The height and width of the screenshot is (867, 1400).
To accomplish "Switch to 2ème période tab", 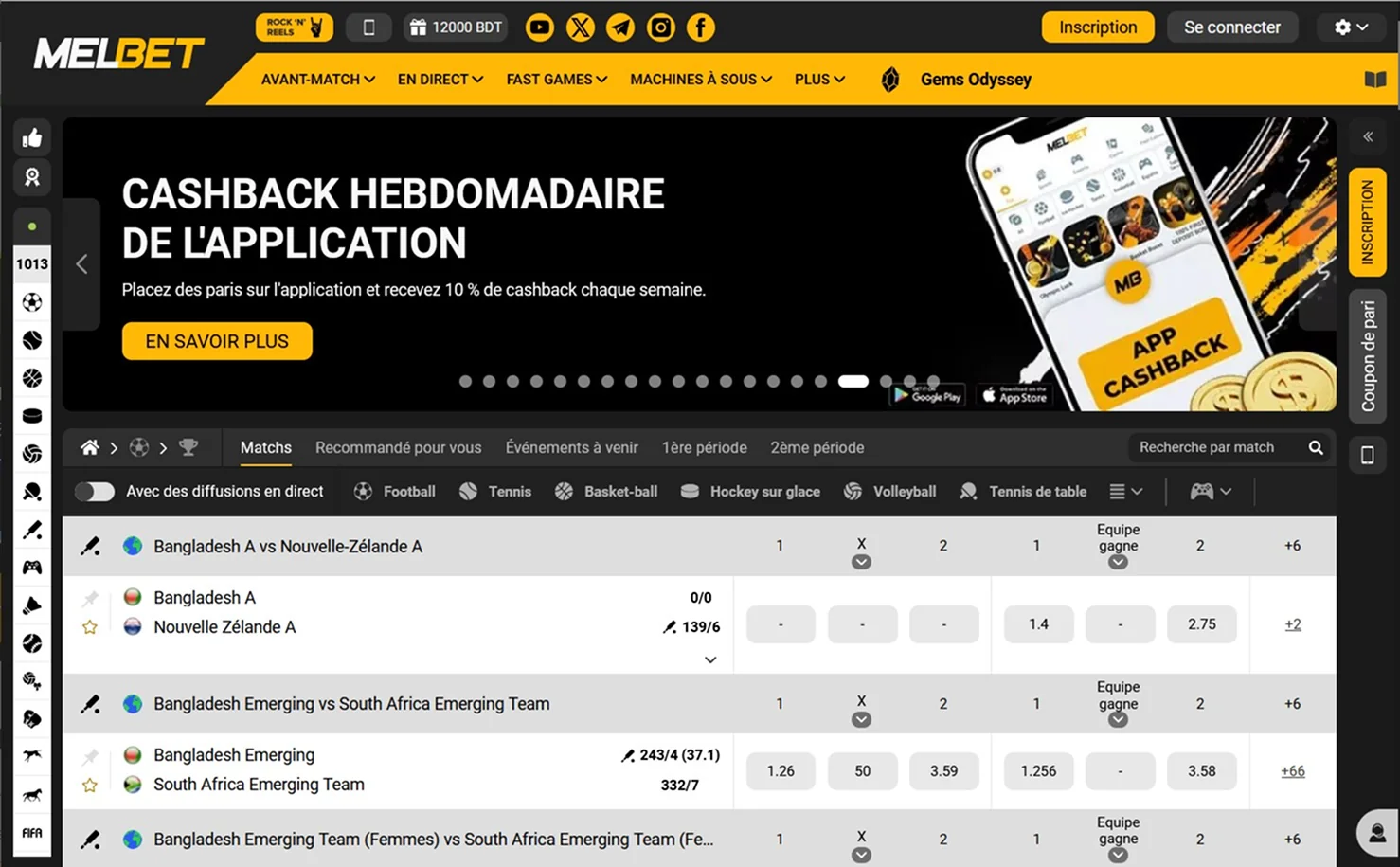I will 817,447.
